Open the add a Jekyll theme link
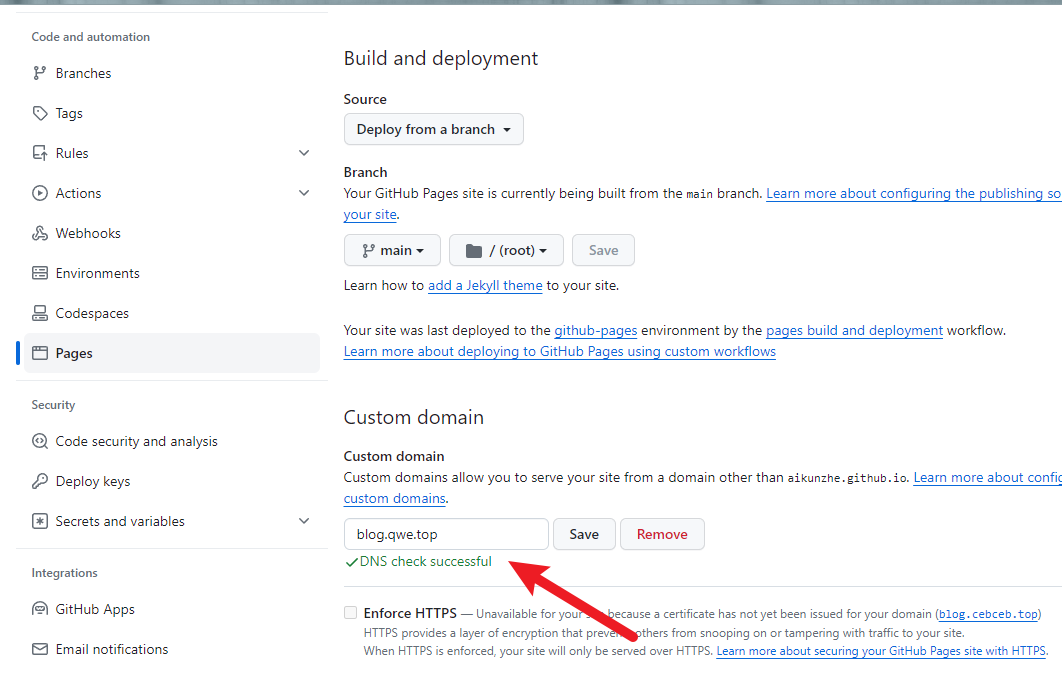The width and height of the screenshot is (1062, 689). coord(485,285)
